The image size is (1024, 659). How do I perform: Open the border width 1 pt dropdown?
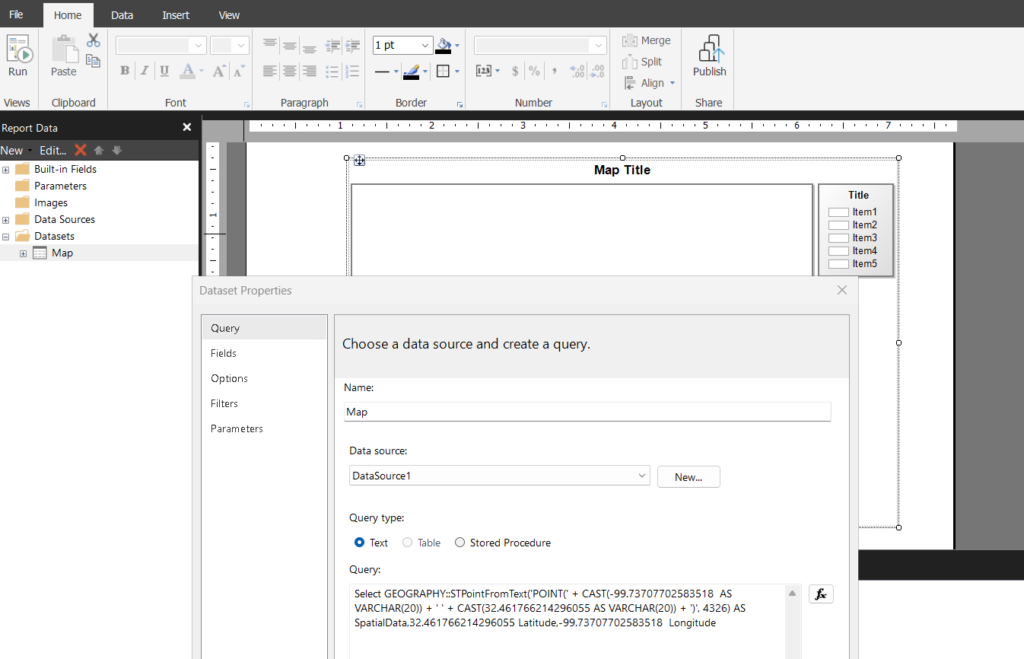click(x=425, y=45)
